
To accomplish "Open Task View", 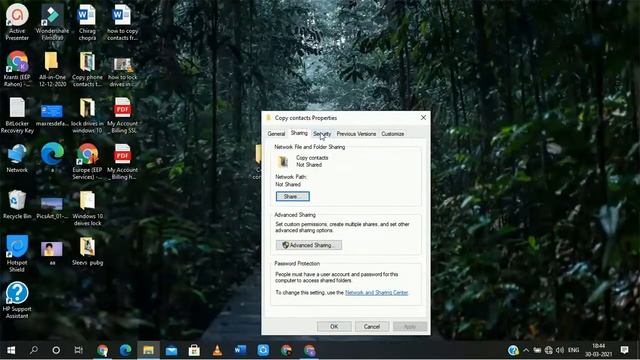I will pyautogui.click(x=78, y=350).
